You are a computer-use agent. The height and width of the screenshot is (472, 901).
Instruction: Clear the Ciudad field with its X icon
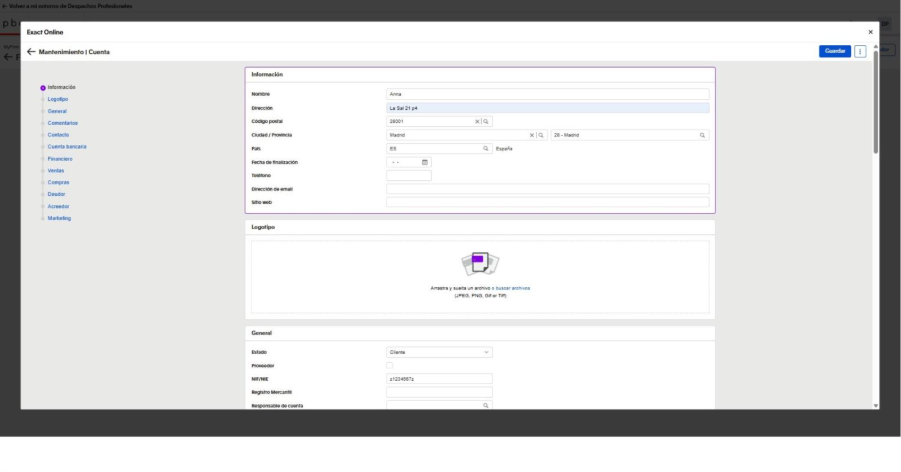tap(532, 135)
